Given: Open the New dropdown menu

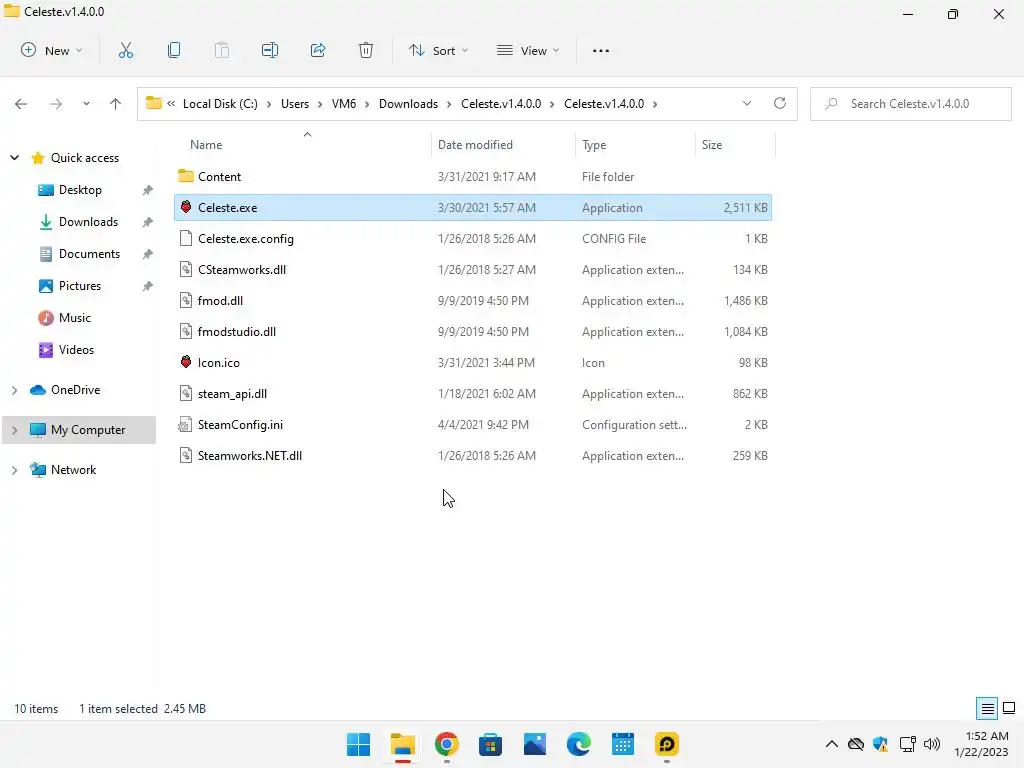Looking at the screenshot, I should click(x=52, y=50).
